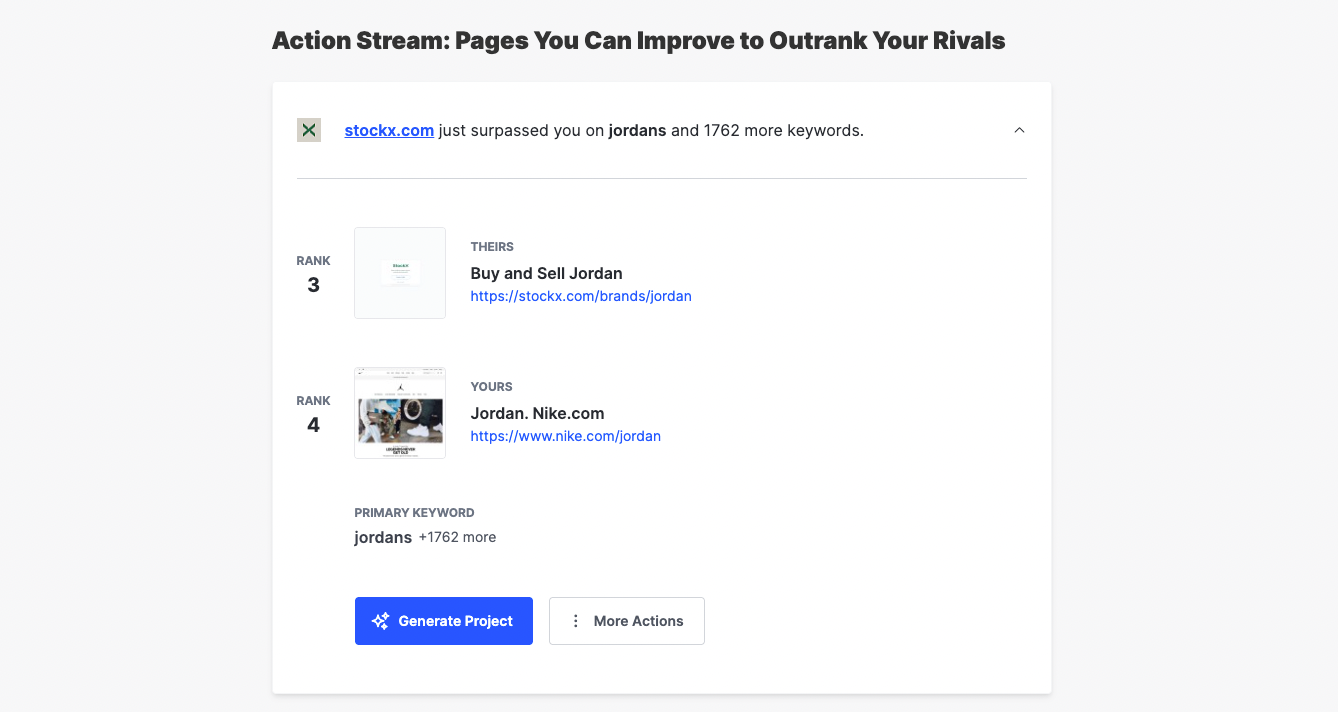Open the stockx.com link

[389, 130]
